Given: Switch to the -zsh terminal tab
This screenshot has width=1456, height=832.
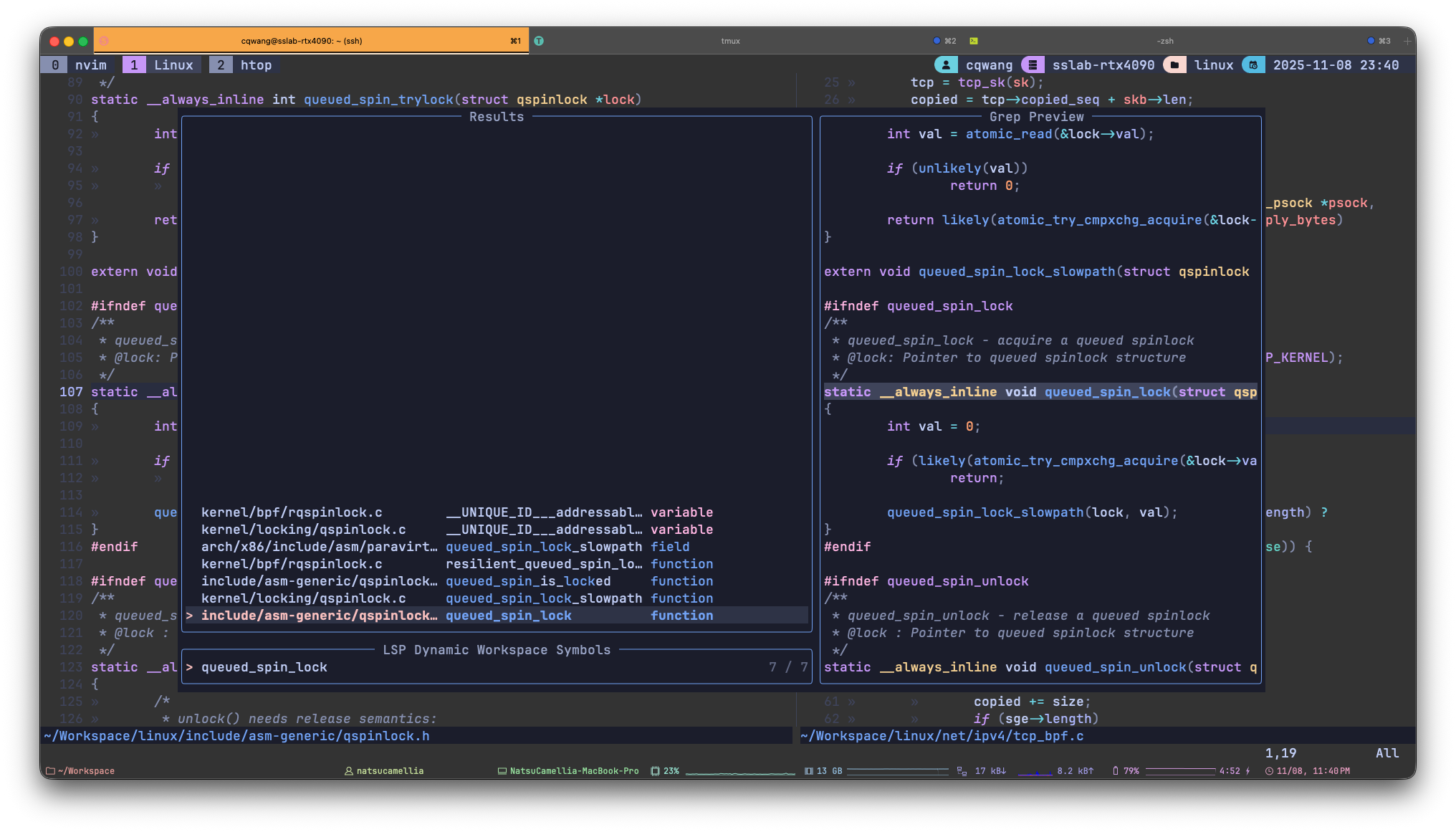Looking at the screenshot, I should pyautogui.click(x=1165, y=41).
